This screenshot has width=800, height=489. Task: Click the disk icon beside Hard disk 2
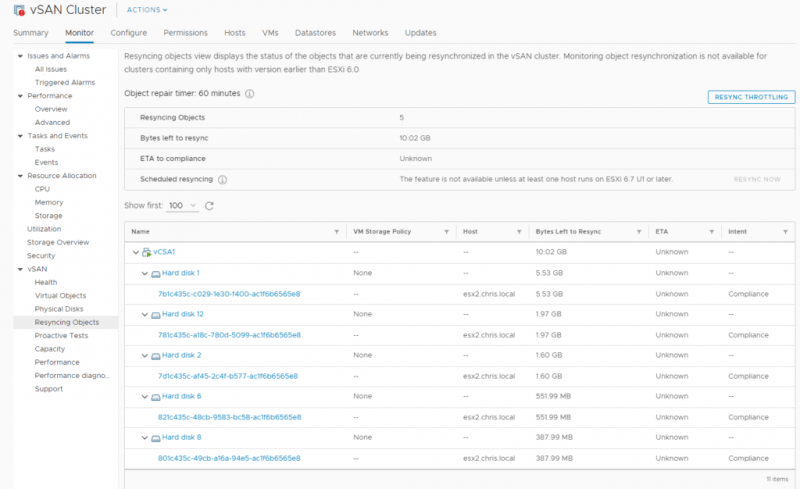coord(156,356)
